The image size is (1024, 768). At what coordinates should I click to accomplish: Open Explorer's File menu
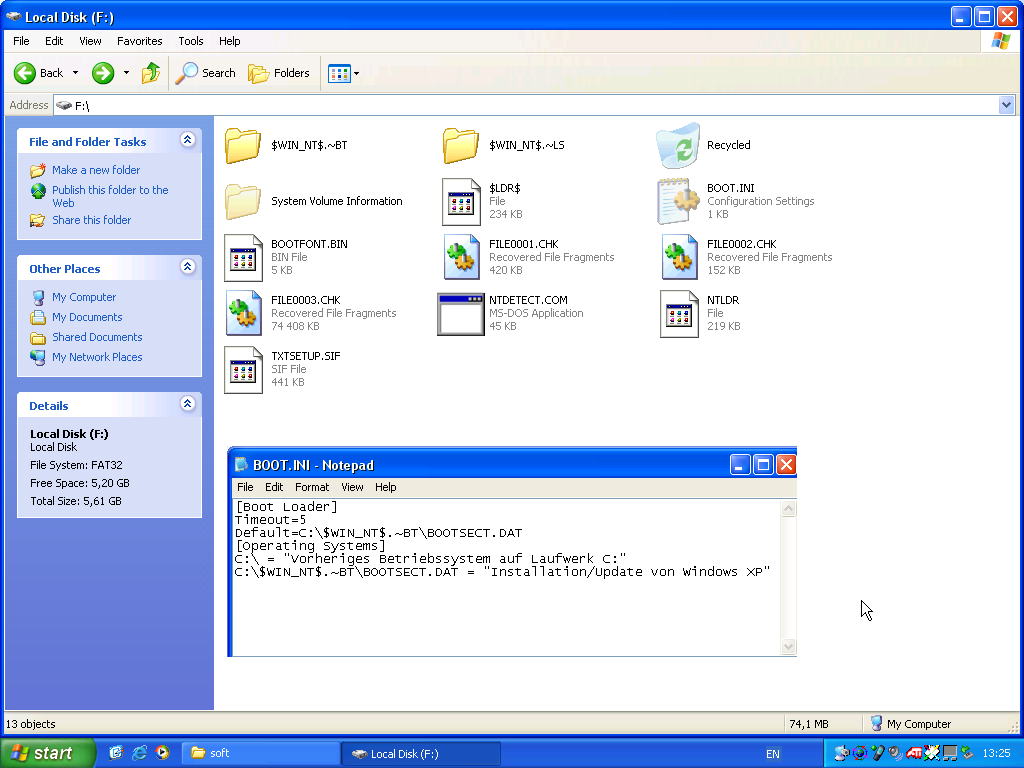tap(21, 41)
